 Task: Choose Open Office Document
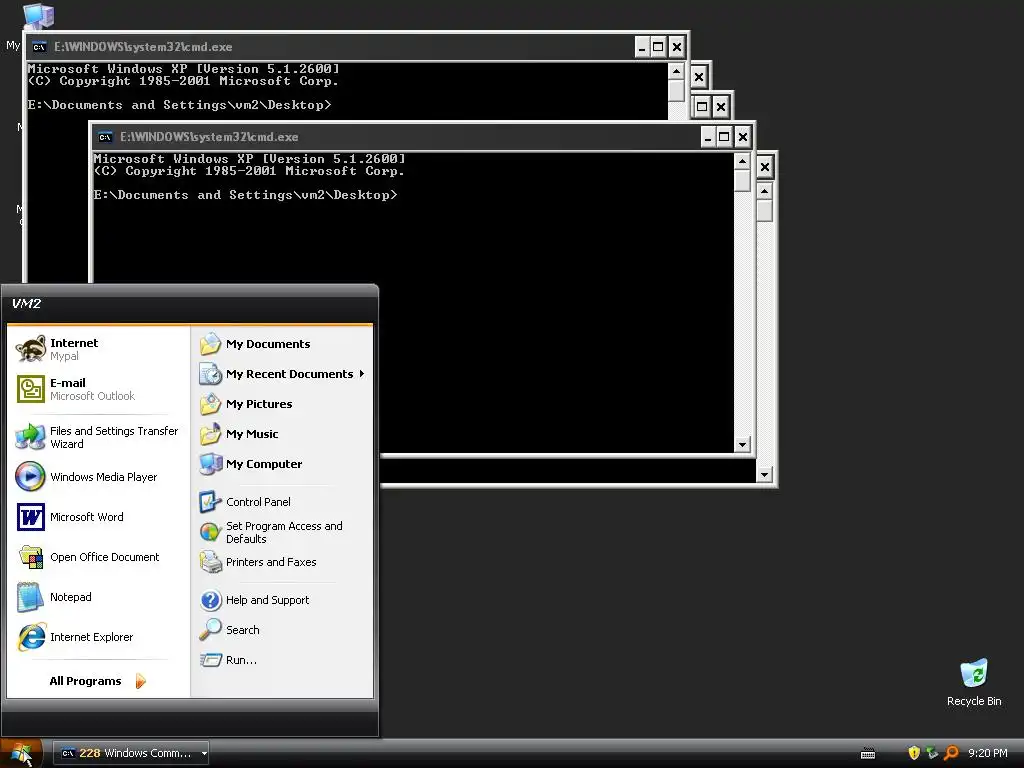pos(98,557)
